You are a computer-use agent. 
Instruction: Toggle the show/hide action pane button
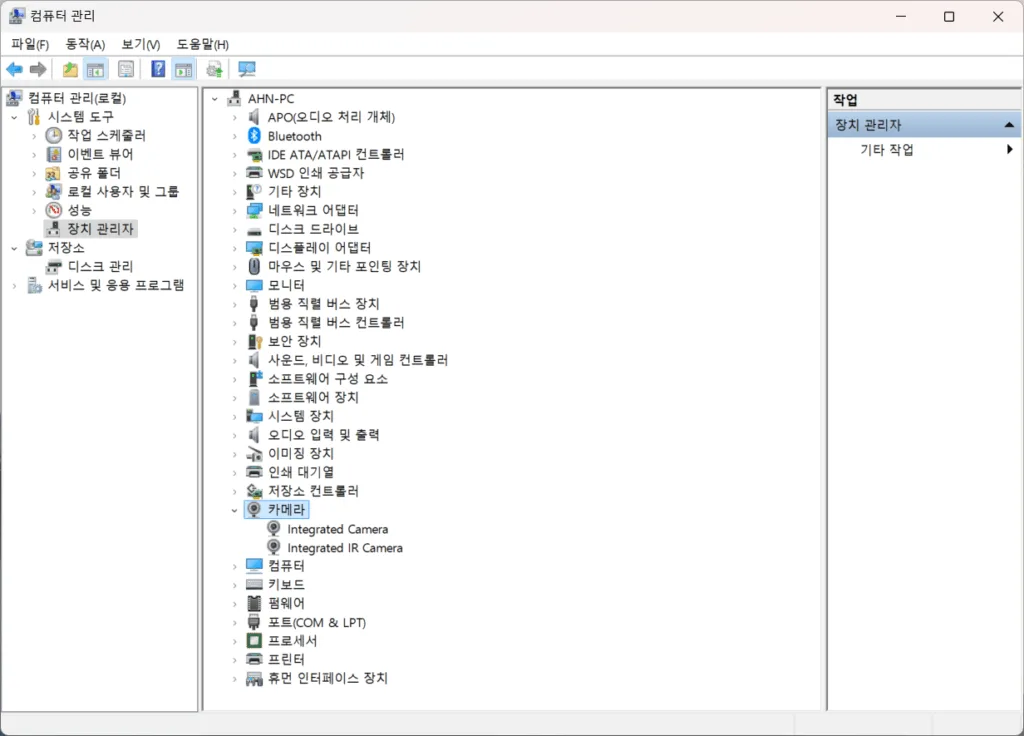tap(183, 69)
